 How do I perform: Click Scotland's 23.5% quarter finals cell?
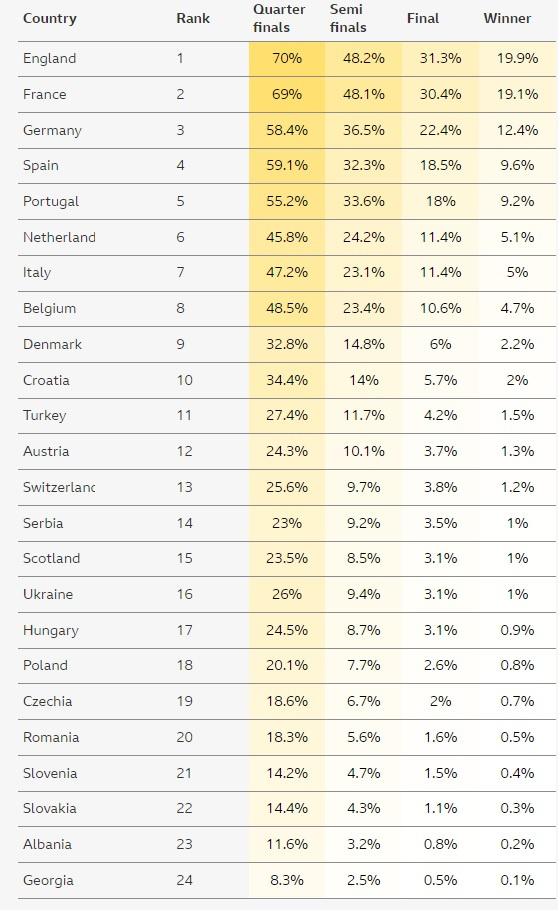point(287,559)
